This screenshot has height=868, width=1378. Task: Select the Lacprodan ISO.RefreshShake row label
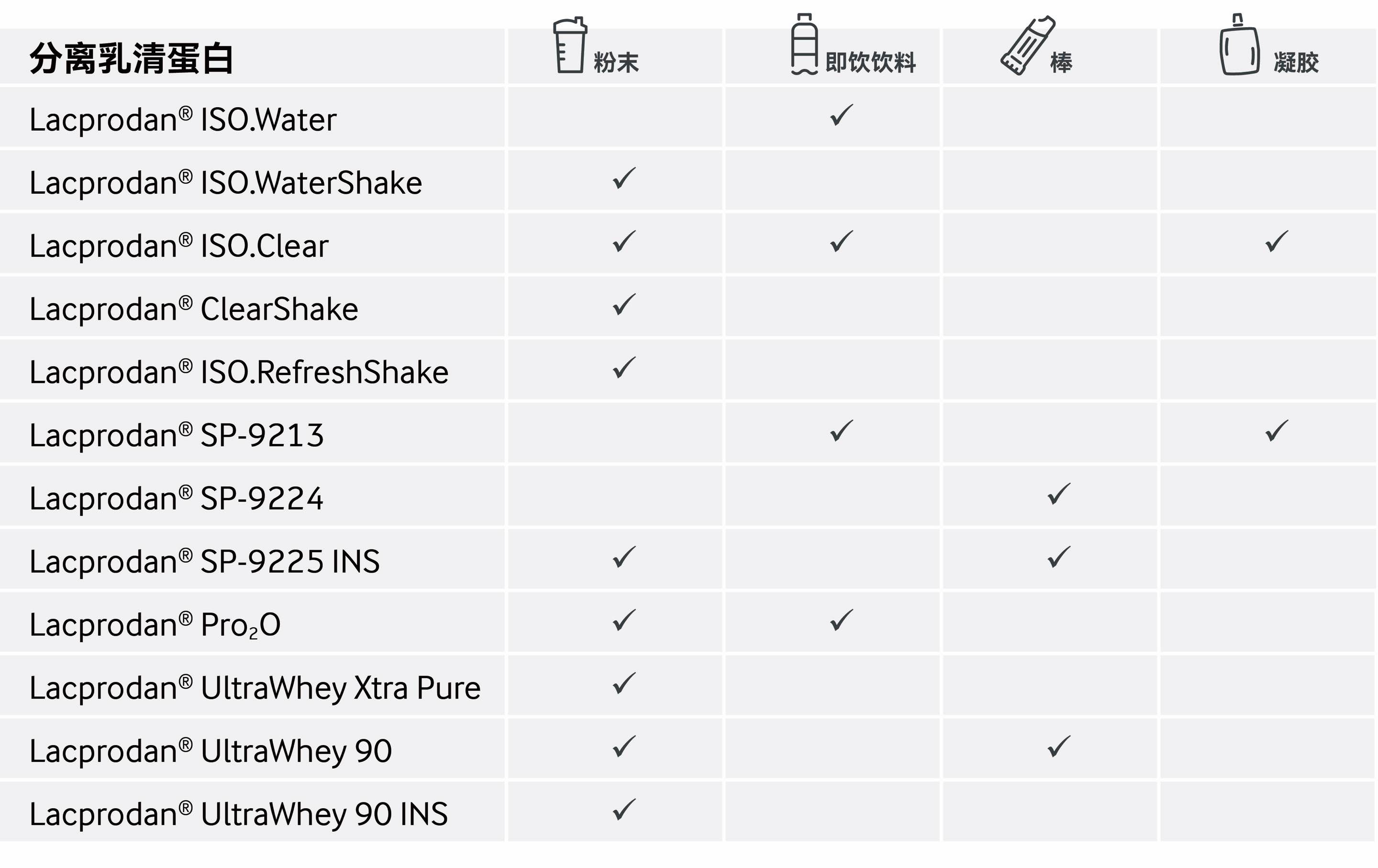(x=239, y=372)
